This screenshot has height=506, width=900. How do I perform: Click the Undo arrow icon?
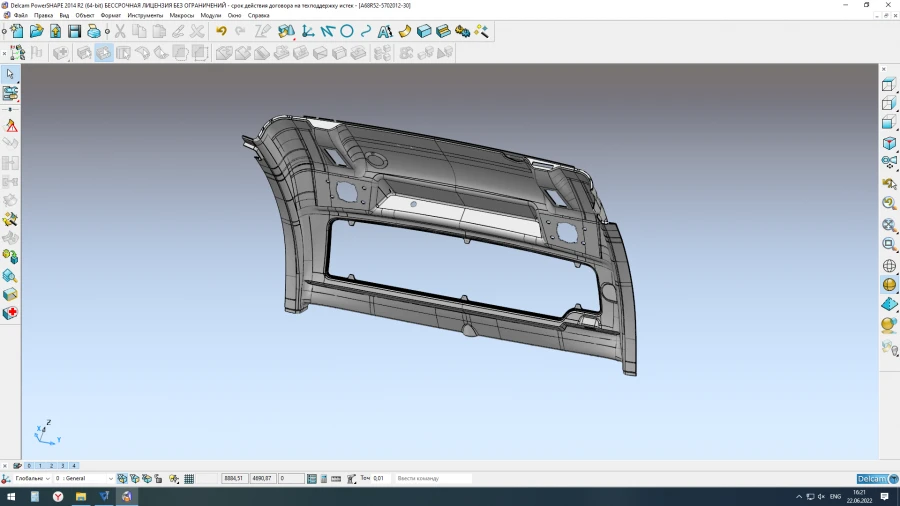222,32
